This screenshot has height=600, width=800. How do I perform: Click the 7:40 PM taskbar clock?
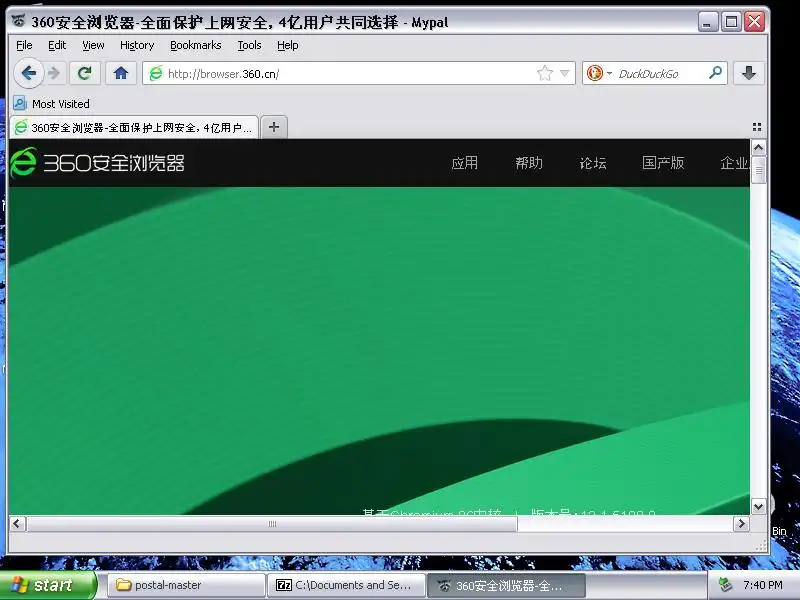pyautogui.click(x=762, y=585)
